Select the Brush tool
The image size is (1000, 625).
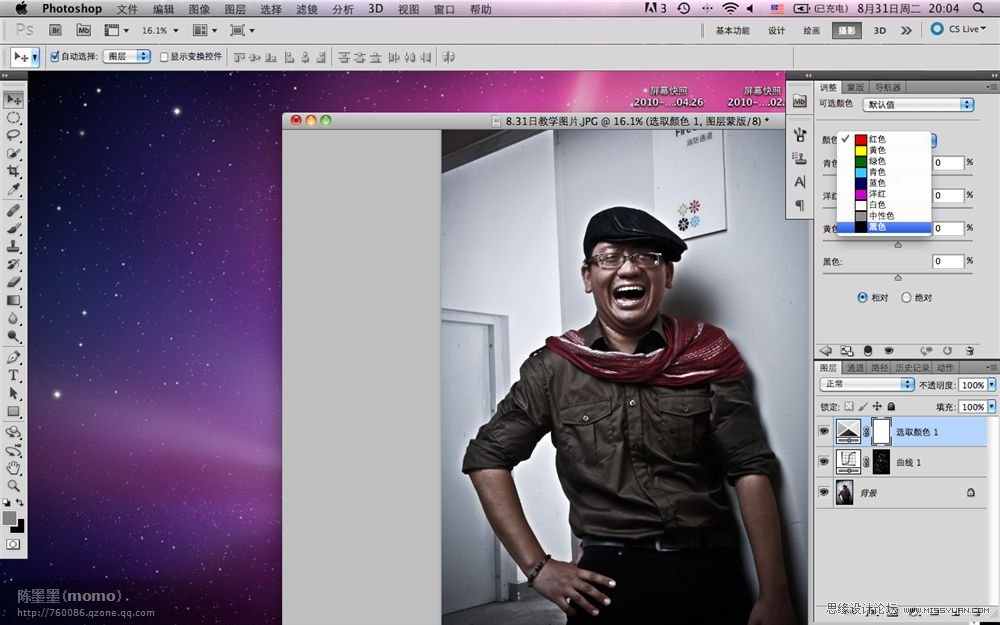pos(13,228)
